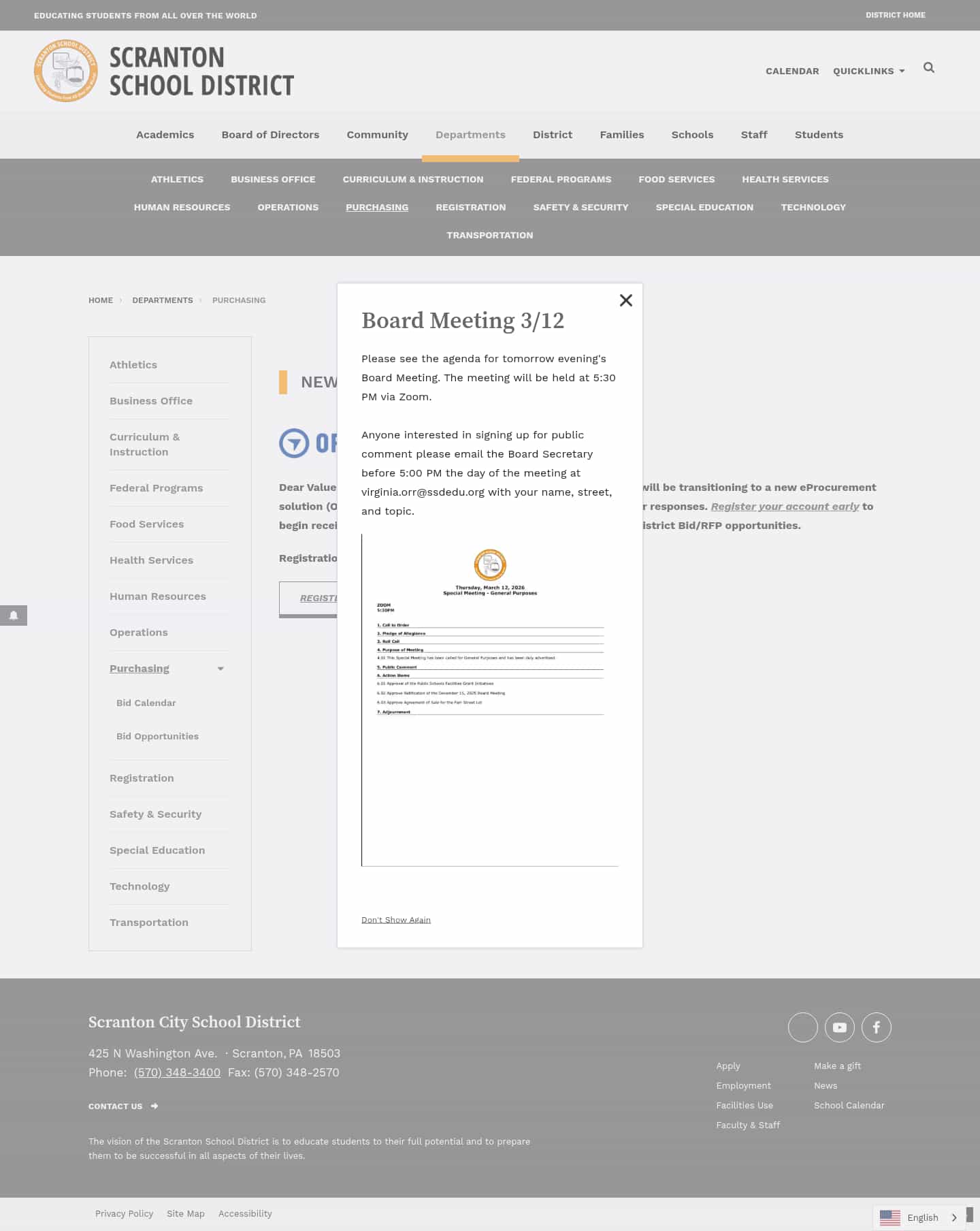Expand the Quicklinks dropdown

[869, 71]
